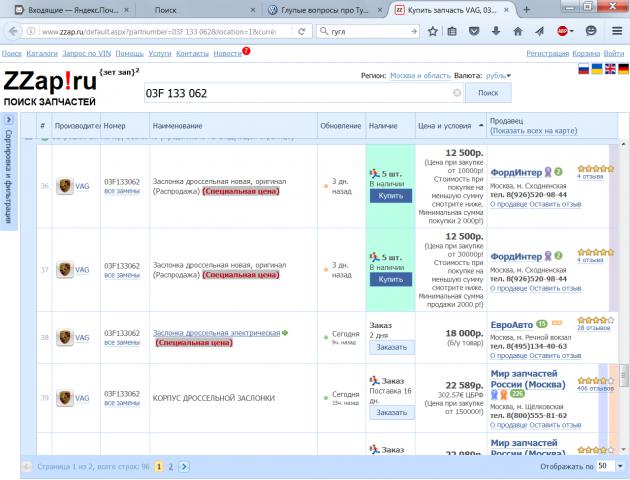
Task: Click the blue Поиск search button
Action: click(488, 93)
